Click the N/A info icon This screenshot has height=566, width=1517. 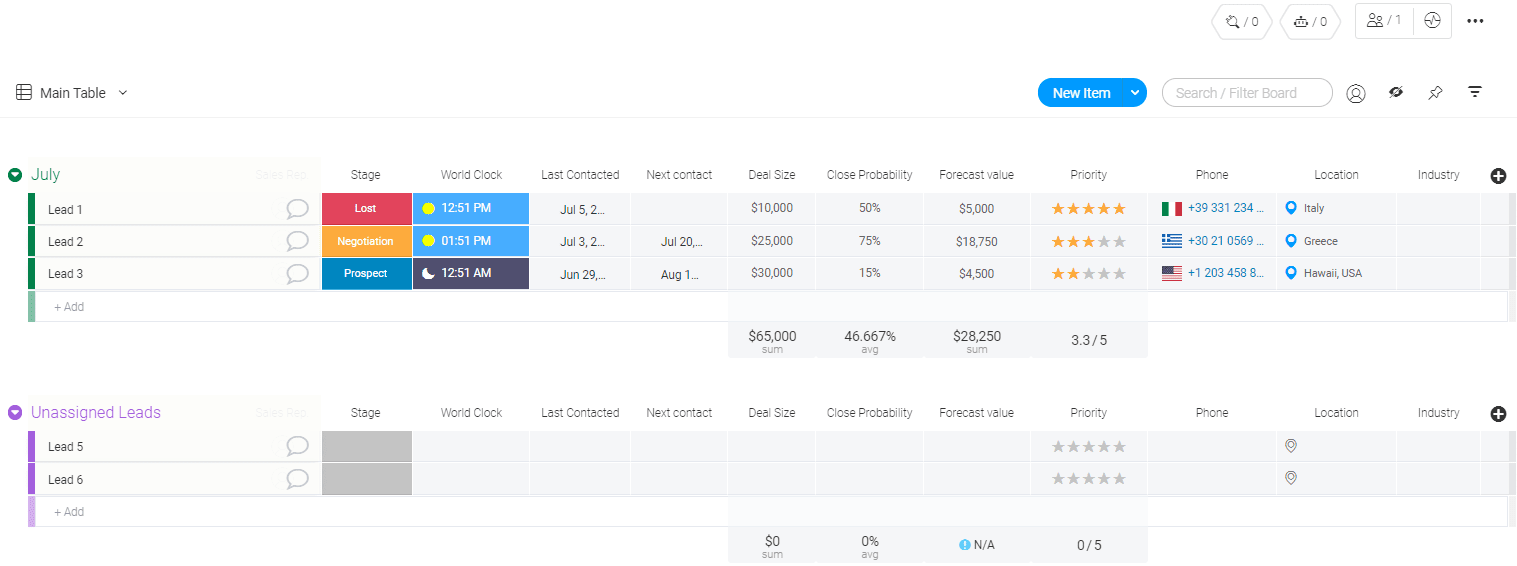coord(964,545)
